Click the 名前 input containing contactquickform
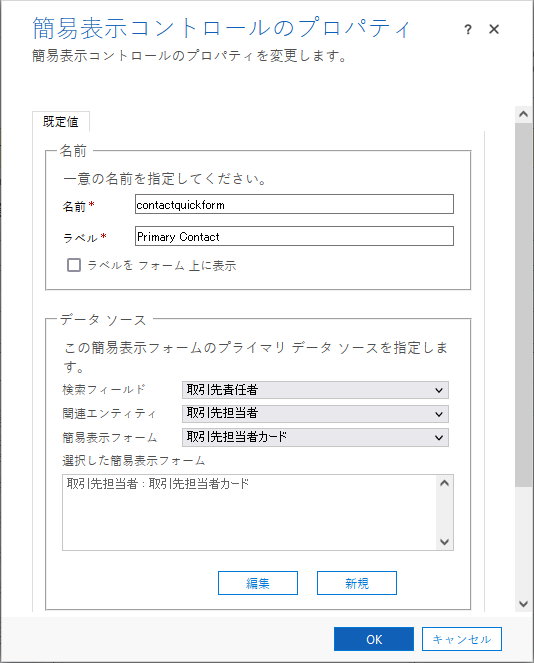This screenshot has height=663, width=534. click(294, 204)
